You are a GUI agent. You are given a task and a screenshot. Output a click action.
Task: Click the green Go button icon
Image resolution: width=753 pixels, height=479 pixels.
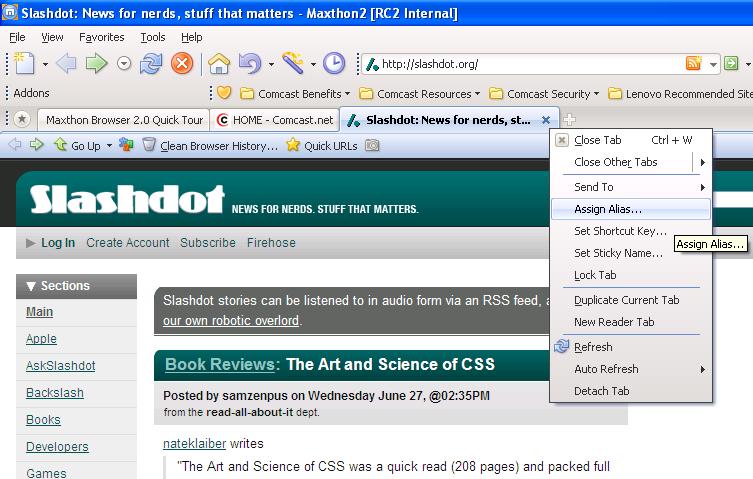tap(731, 63)
